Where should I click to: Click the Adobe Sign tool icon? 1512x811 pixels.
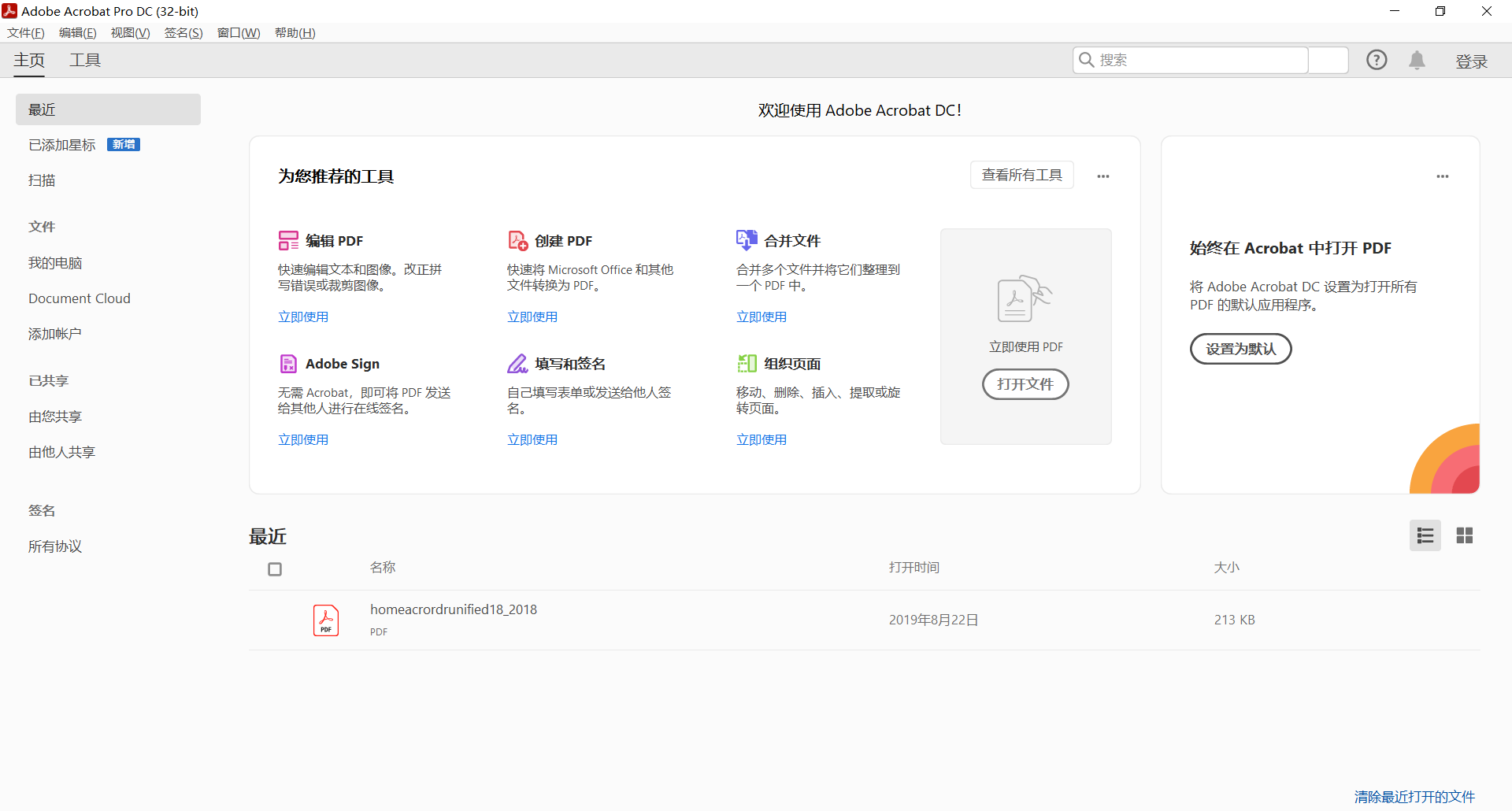click(x=288, y=363)
